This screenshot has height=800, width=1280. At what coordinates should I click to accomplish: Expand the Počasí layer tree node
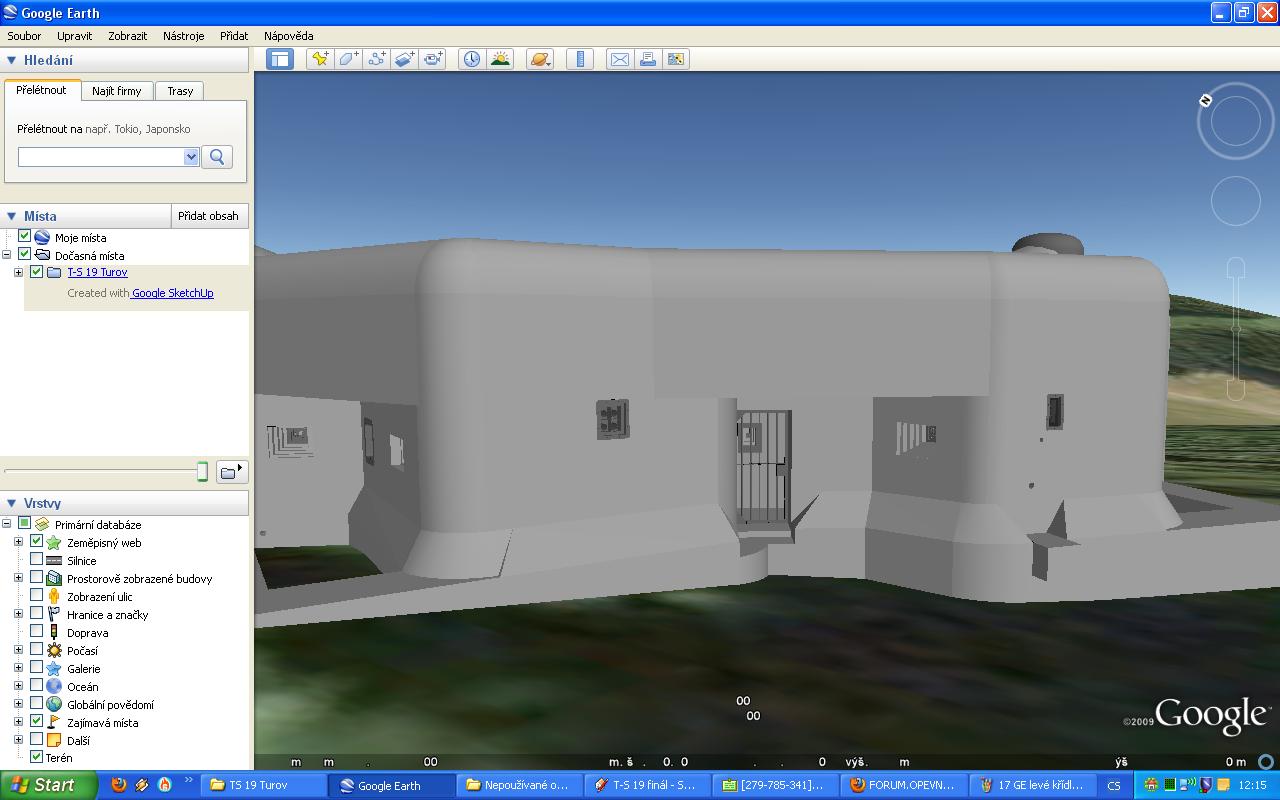coord(18,650)
